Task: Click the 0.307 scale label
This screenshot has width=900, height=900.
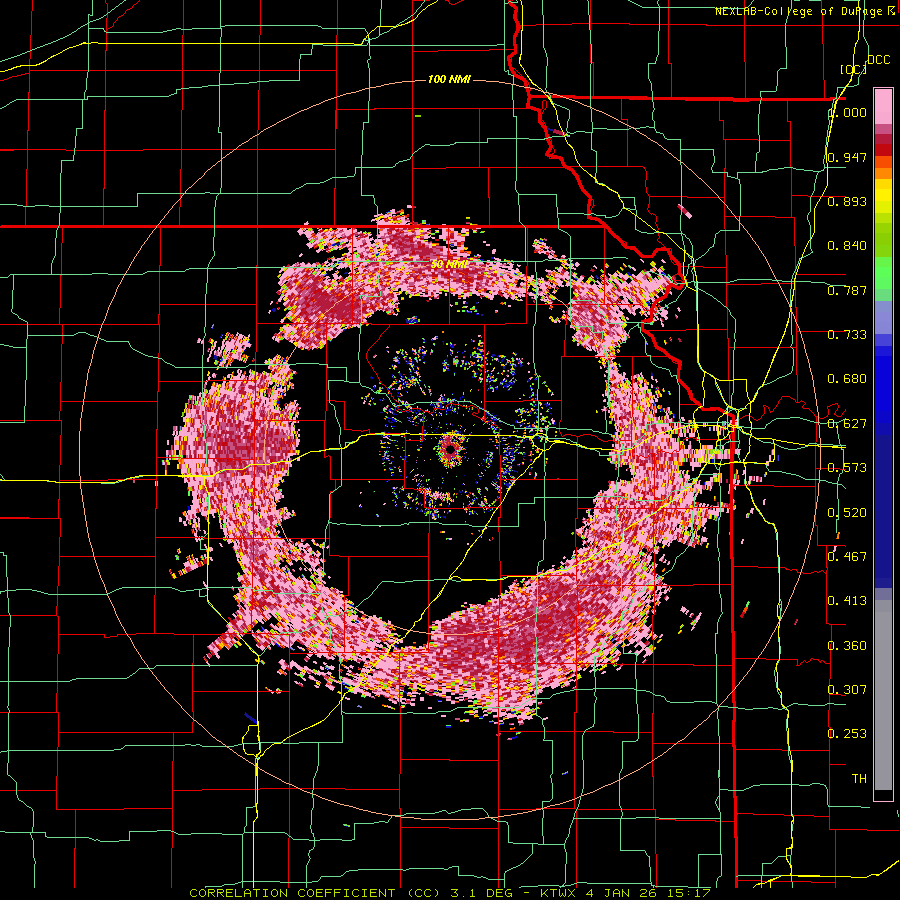Action: pos(847,689)
